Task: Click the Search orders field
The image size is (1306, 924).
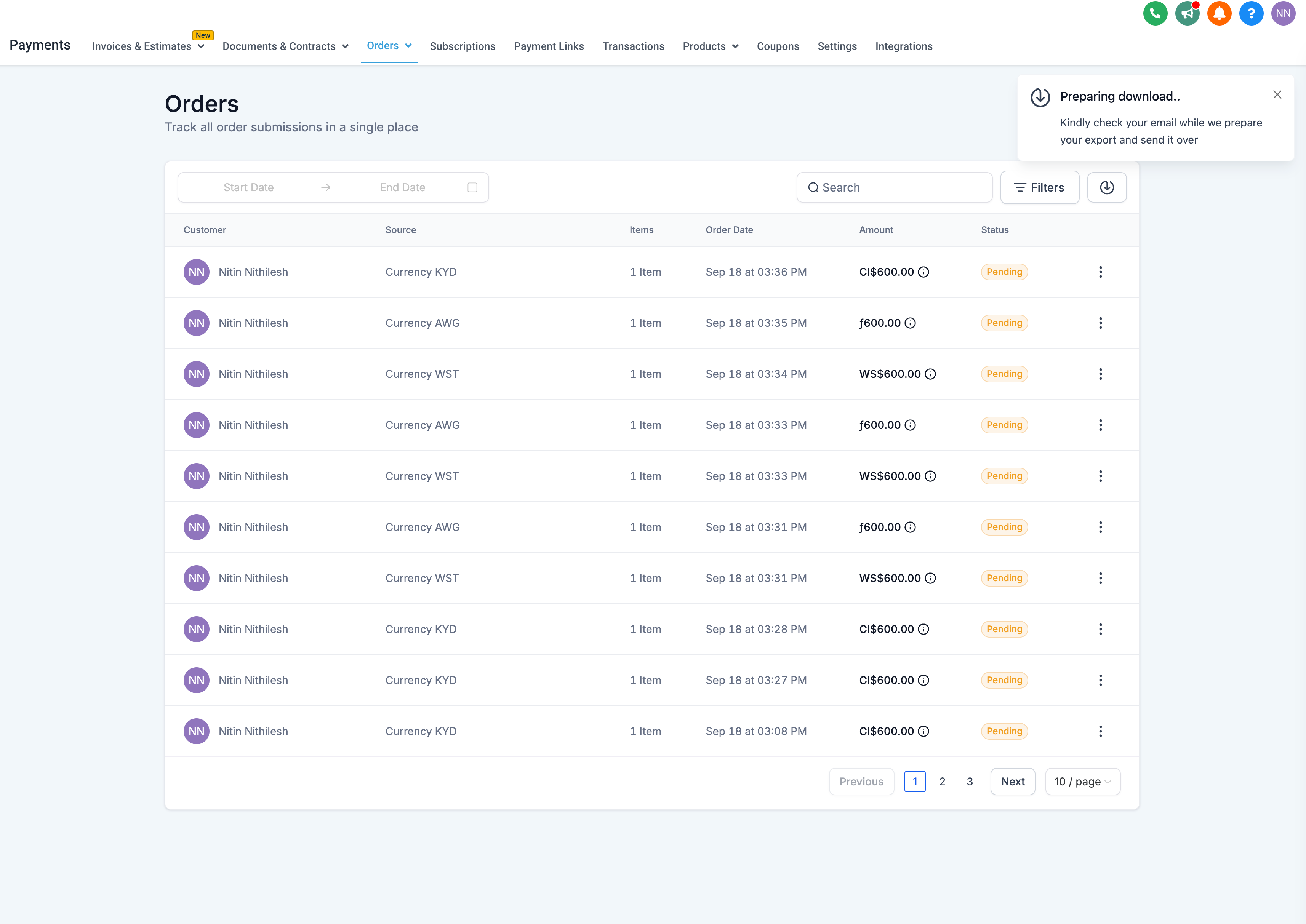Action: [x=894, y=187]
